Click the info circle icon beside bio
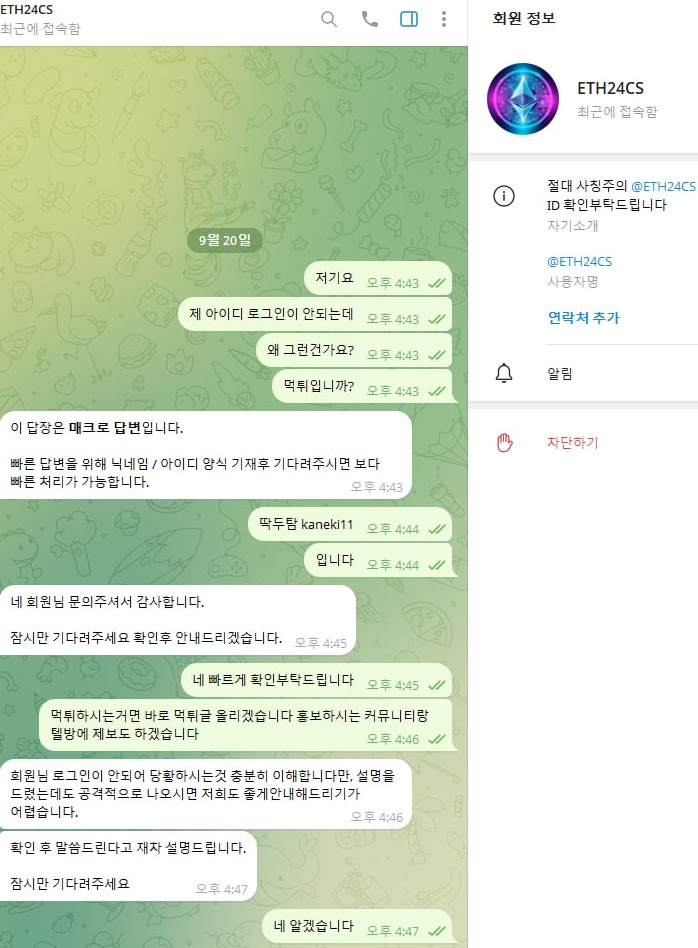Screen dimensions: 698x948 tap(504, 196)
